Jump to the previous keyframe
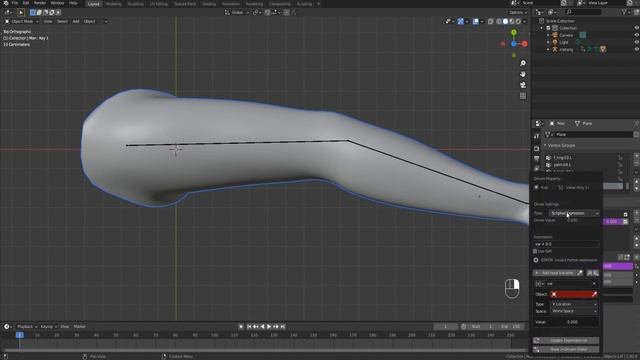640x360 pixels. (x=256, y=327)
